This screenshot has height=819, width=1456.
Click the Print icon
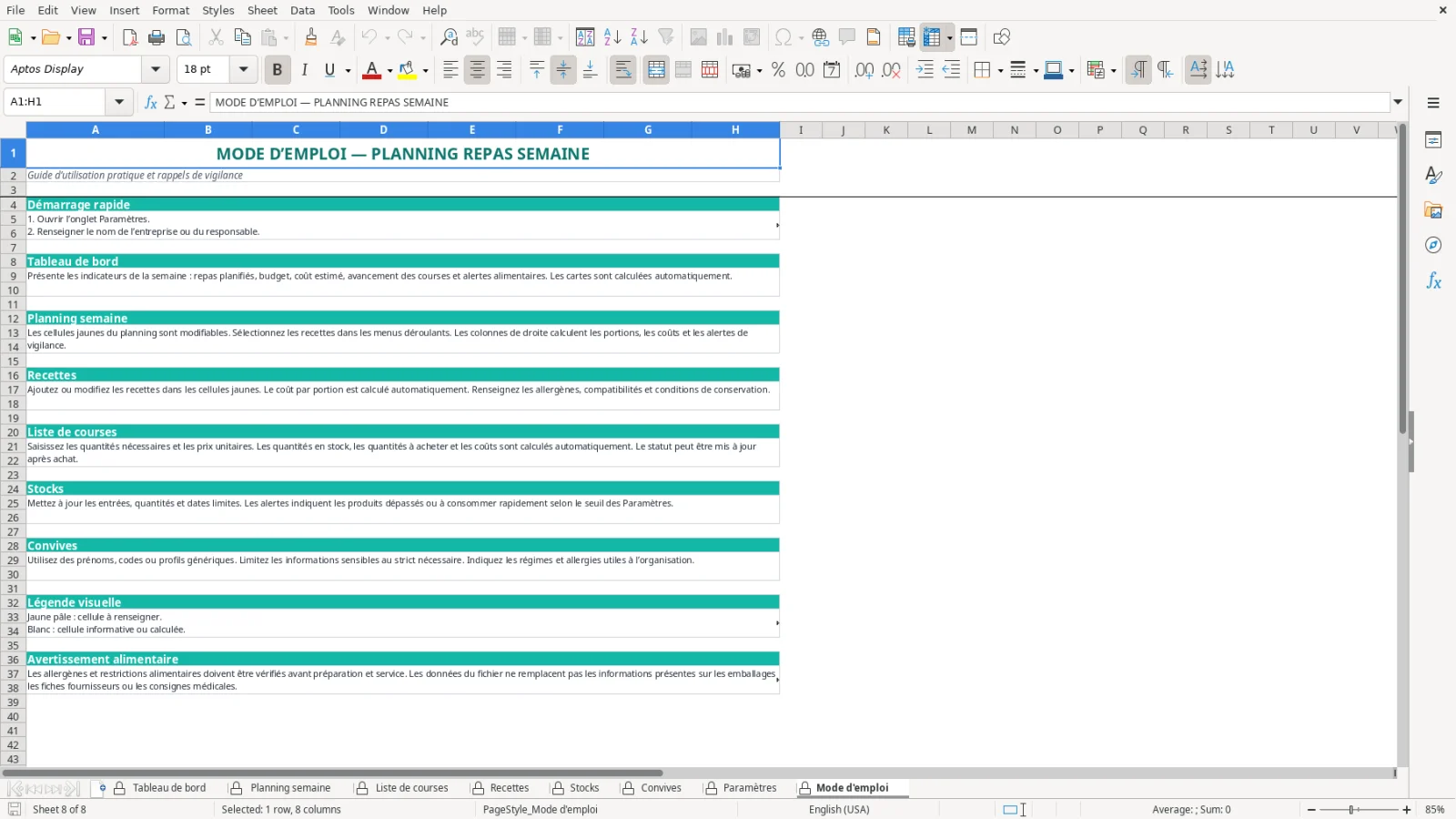[157, 37]
